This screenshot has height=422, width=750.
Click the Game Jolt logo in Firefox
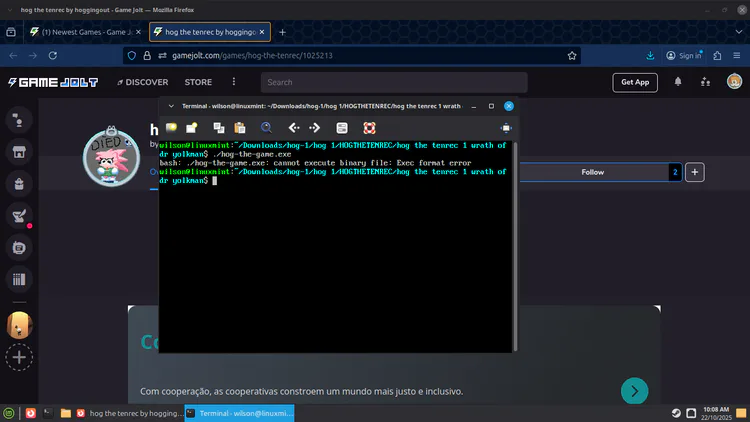click(53, 82)
